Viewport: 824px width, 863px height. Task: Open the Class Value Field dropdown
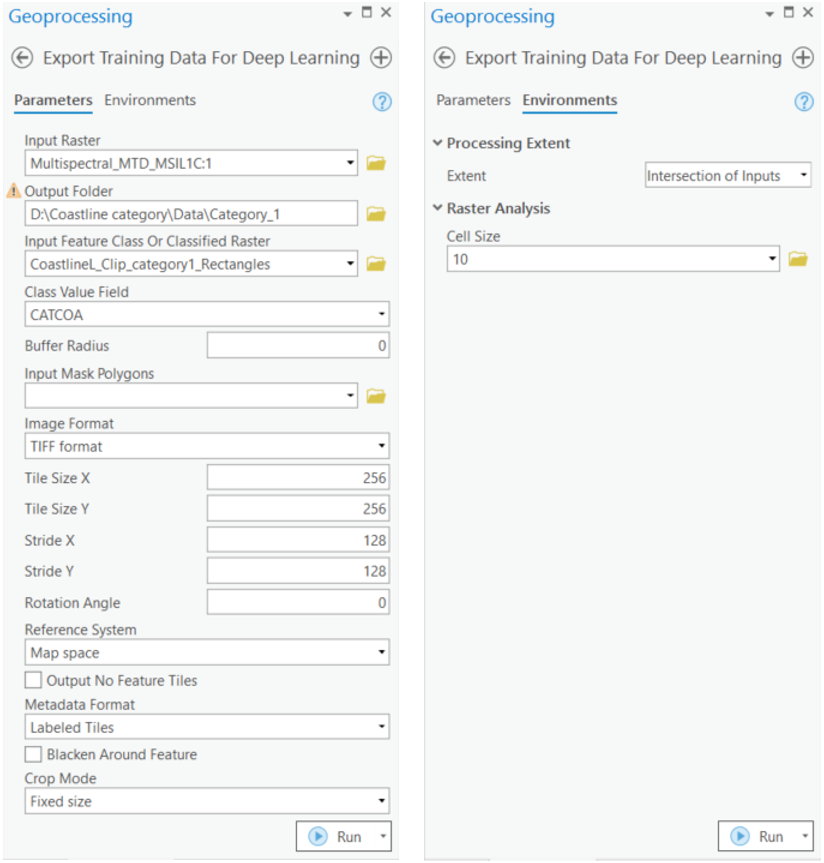coord(207,315)
